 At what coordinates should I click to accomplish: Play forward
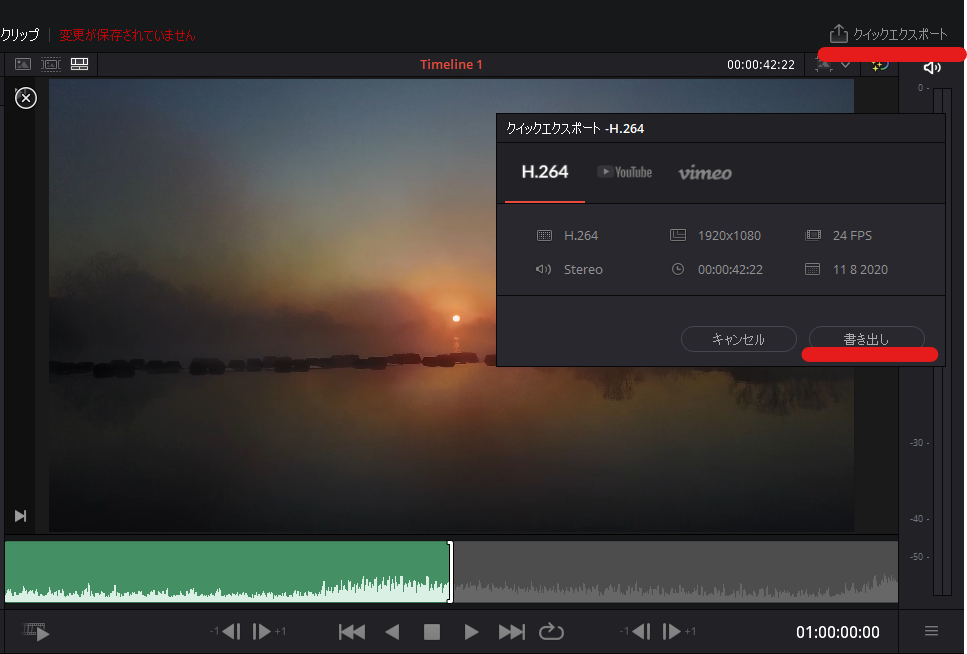pyautogui.click(x=471, y=632)
